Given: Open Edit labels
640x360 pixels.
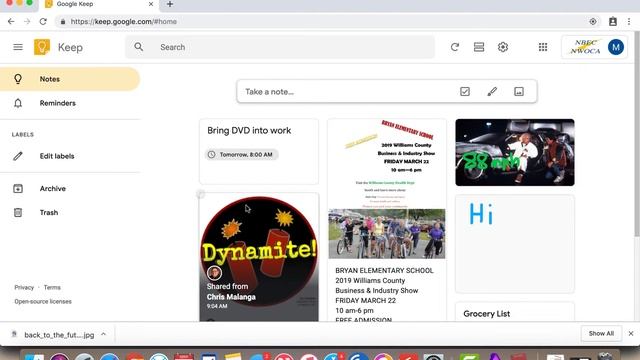Looking at the screenshot, I should point(70,156).
